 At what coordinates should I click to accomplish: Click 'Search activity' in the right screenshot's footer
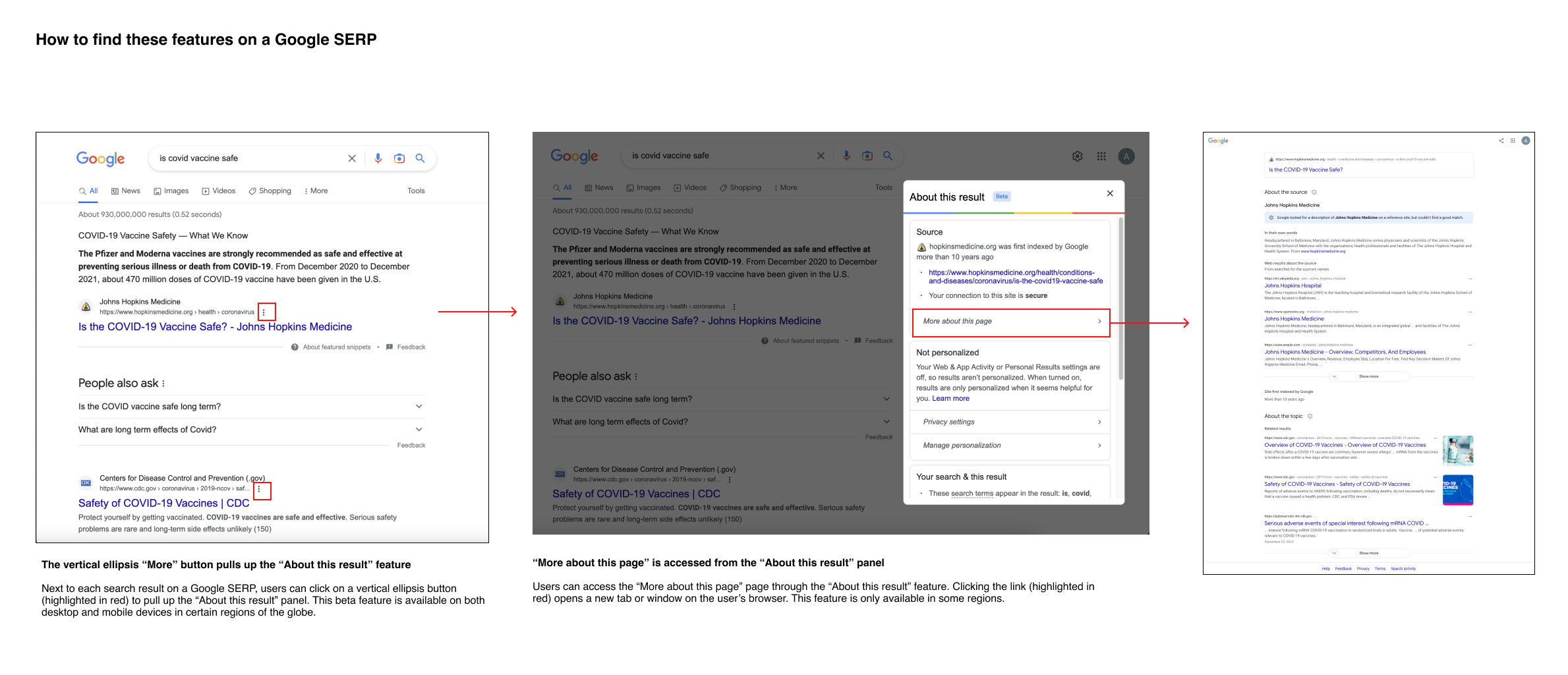click(1403, 569)
